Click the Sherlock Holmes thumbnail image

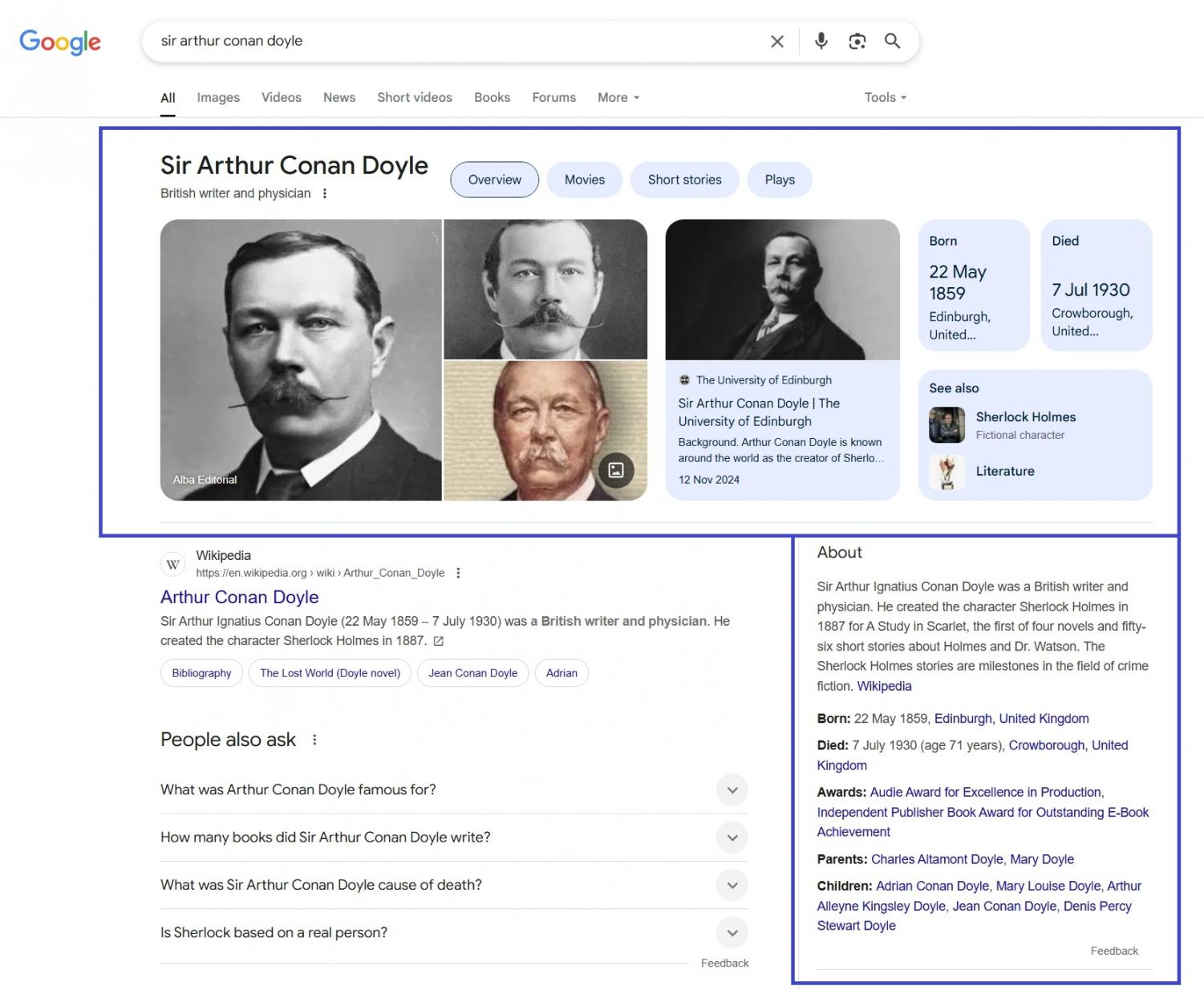[x=947, y=425]
